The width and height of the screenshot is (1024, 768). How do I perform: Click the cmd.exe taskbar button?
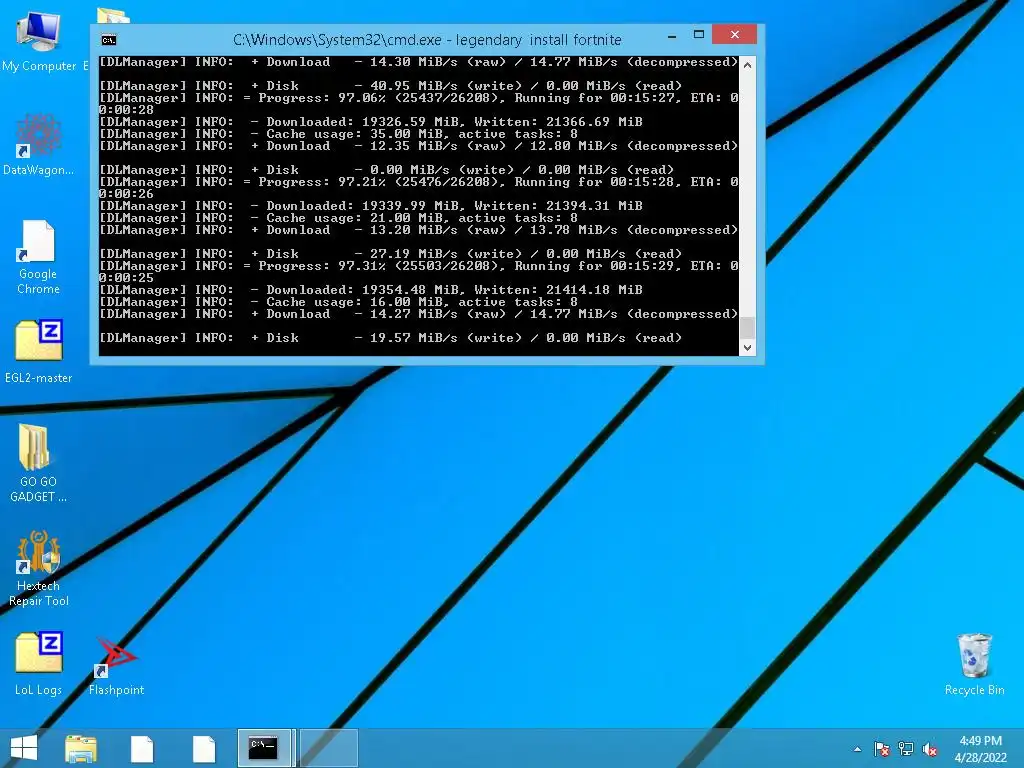click(x=266, y=748)
